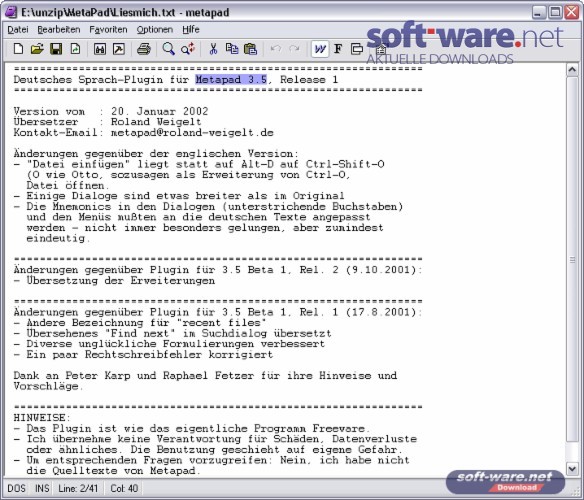Click the date '20. Januar 2002'
Screen dimensions: 584x500
pos(159,111)
